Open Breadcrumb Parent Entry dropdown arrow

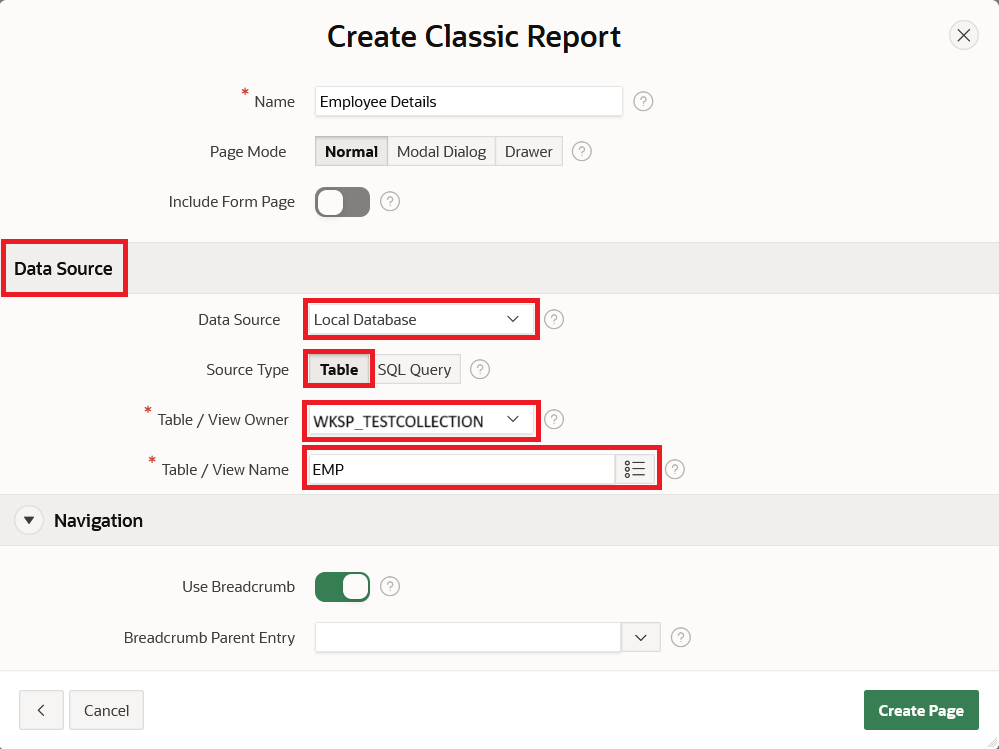tap(641, 638)
